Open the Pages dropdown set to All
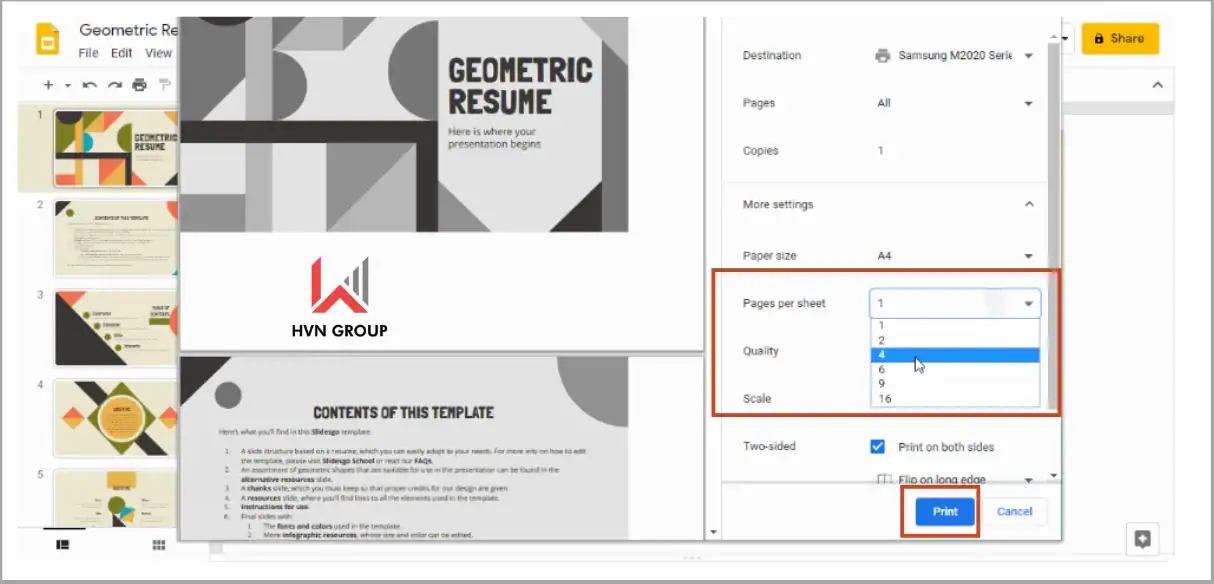The width and height of the screenshot is (1214, 584). (x=955, y=103)
